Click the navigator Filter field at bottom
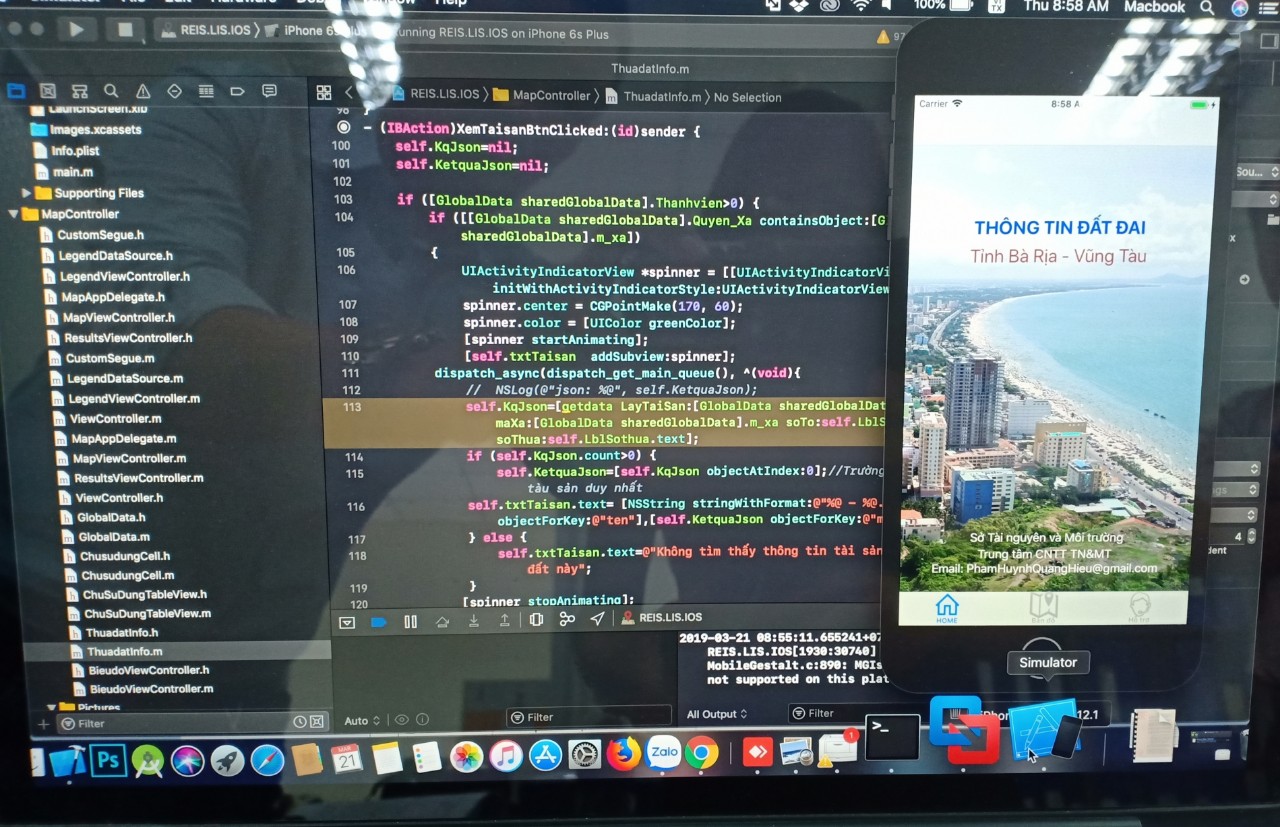This screenshot has height=827, width=1280. coord(170,723)
